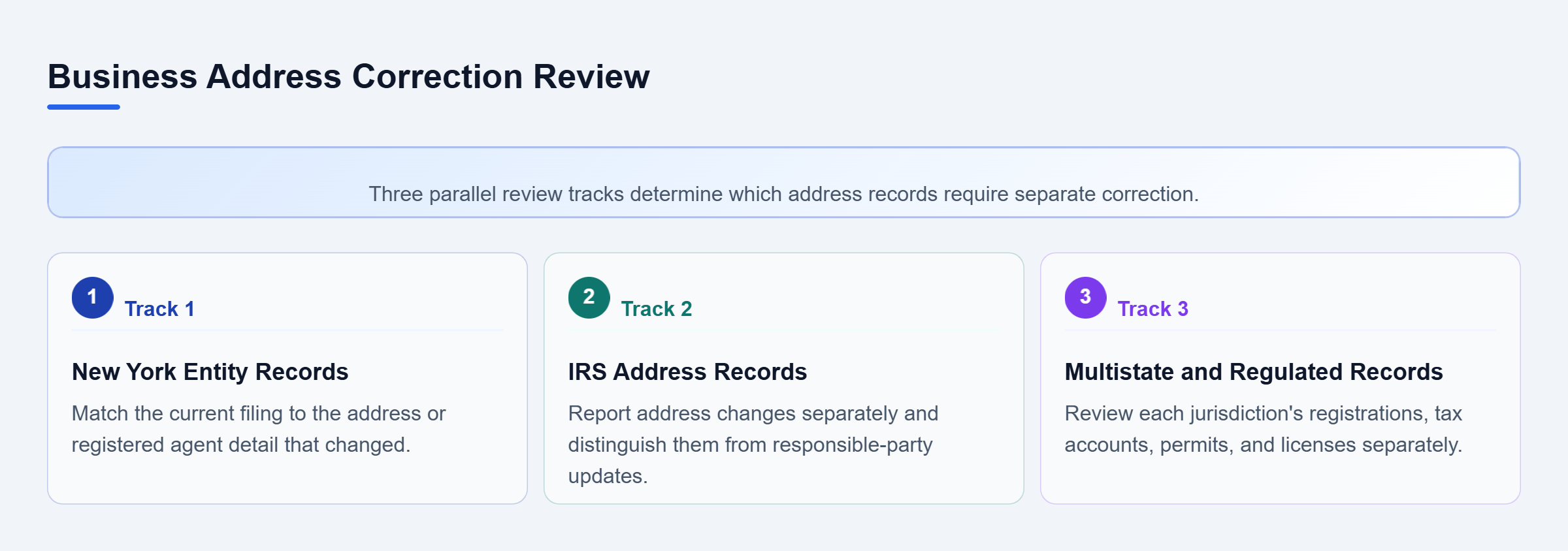Click the 'Report address changes separately' description

[x=753, y=445]
